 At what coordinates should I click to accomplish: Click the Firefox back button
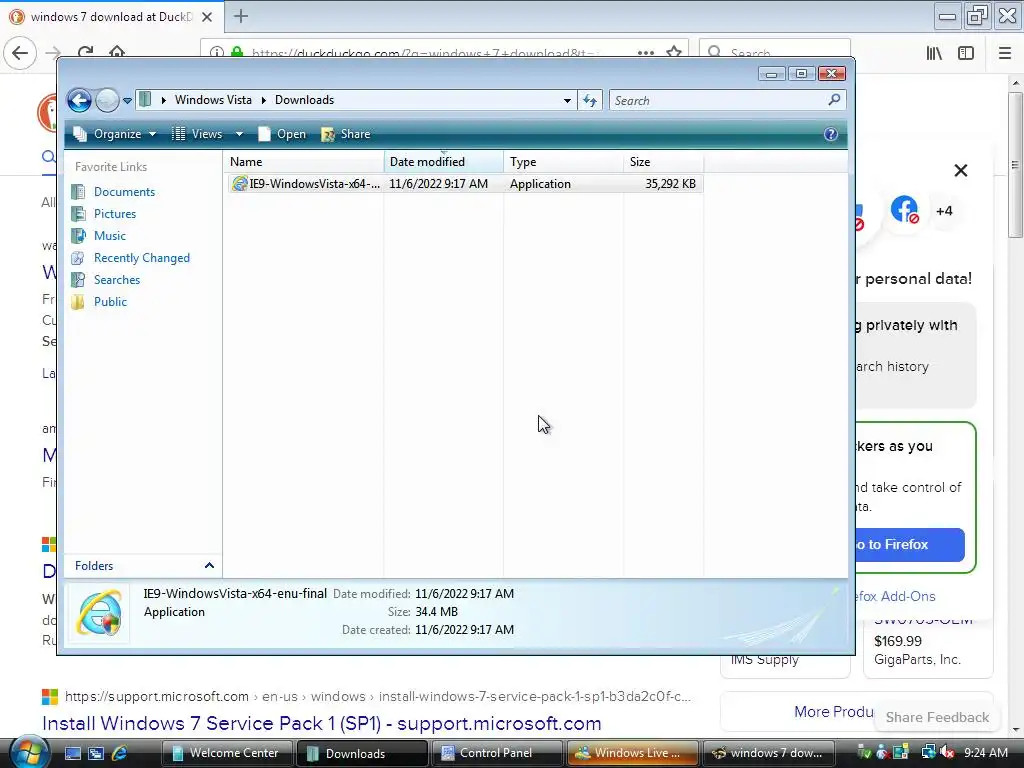click(20, 53)
